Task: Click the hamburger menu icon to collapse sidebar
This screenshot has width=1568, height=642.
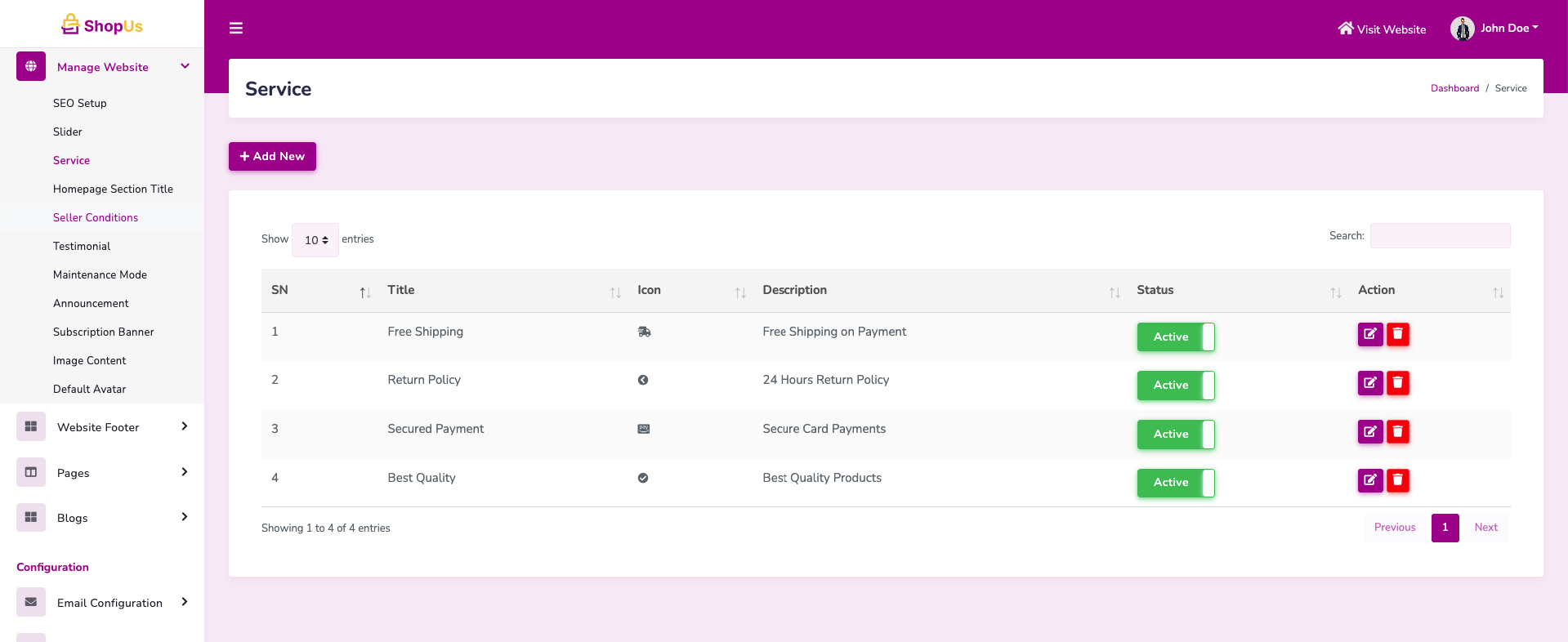Action: (236, 29)
